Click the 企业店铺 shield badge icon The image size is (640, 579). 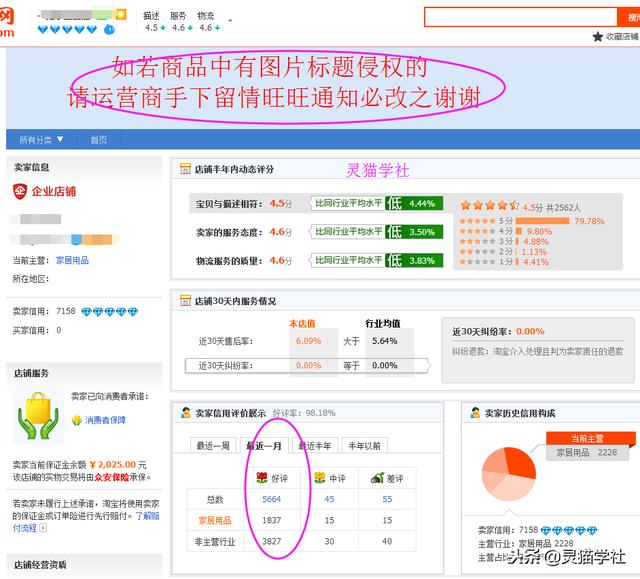tap(20, 191)
